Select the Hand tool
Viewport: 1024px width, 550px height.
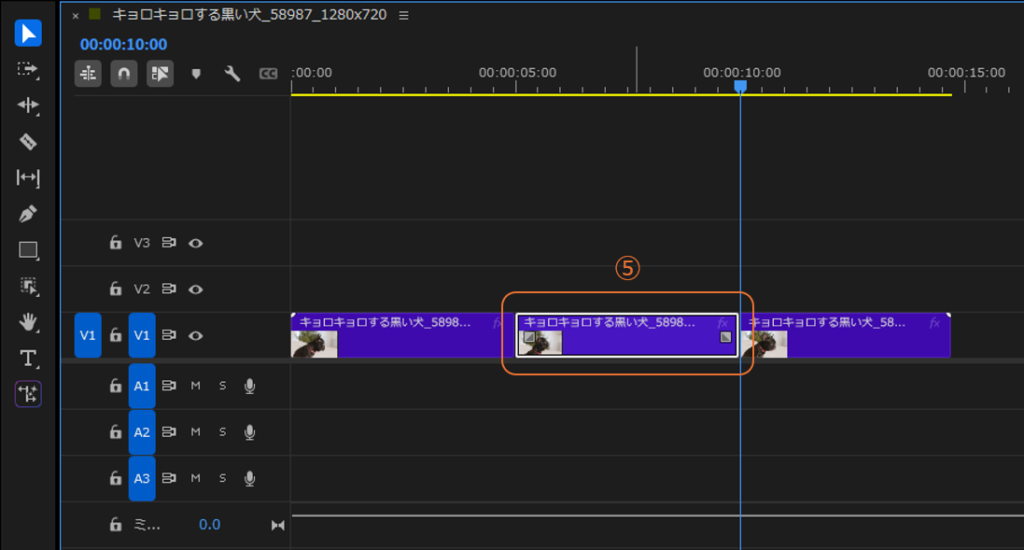coord(28,322)
